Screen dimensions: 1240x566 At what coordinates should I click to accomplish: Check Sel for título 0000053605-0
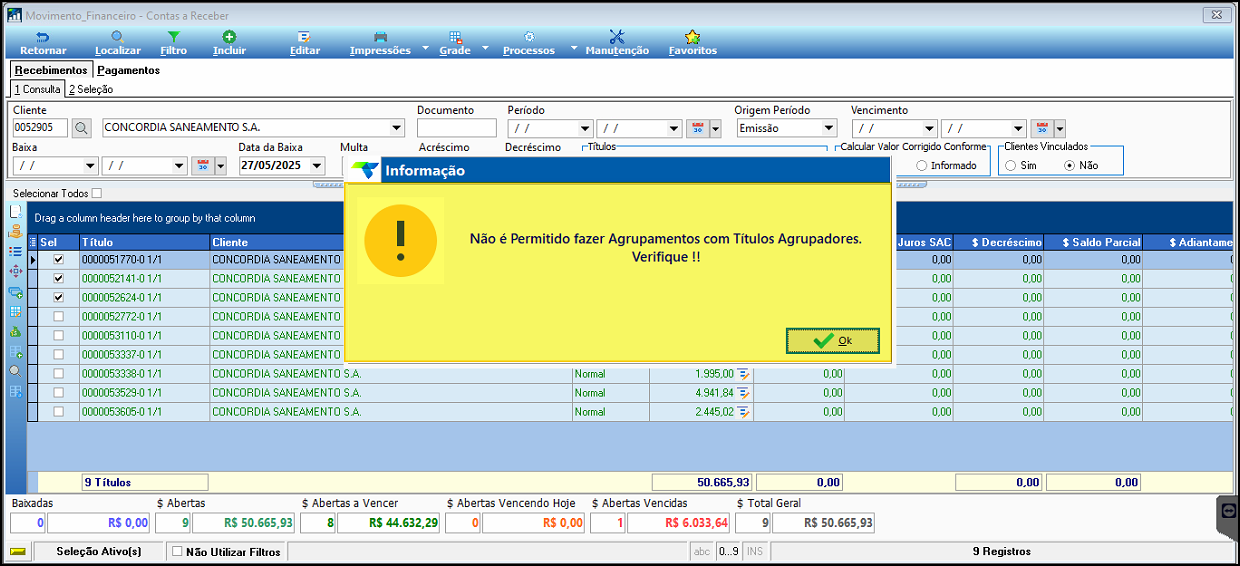pyautogui.click(x=58, y=411)
